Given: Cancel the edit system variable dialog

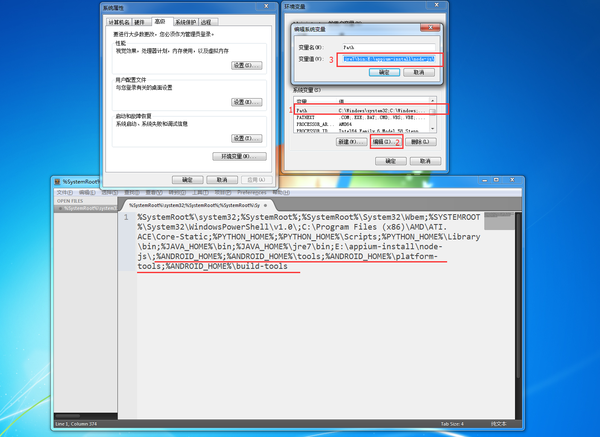Looking at the screenshot, I should (x=419, y=72).
